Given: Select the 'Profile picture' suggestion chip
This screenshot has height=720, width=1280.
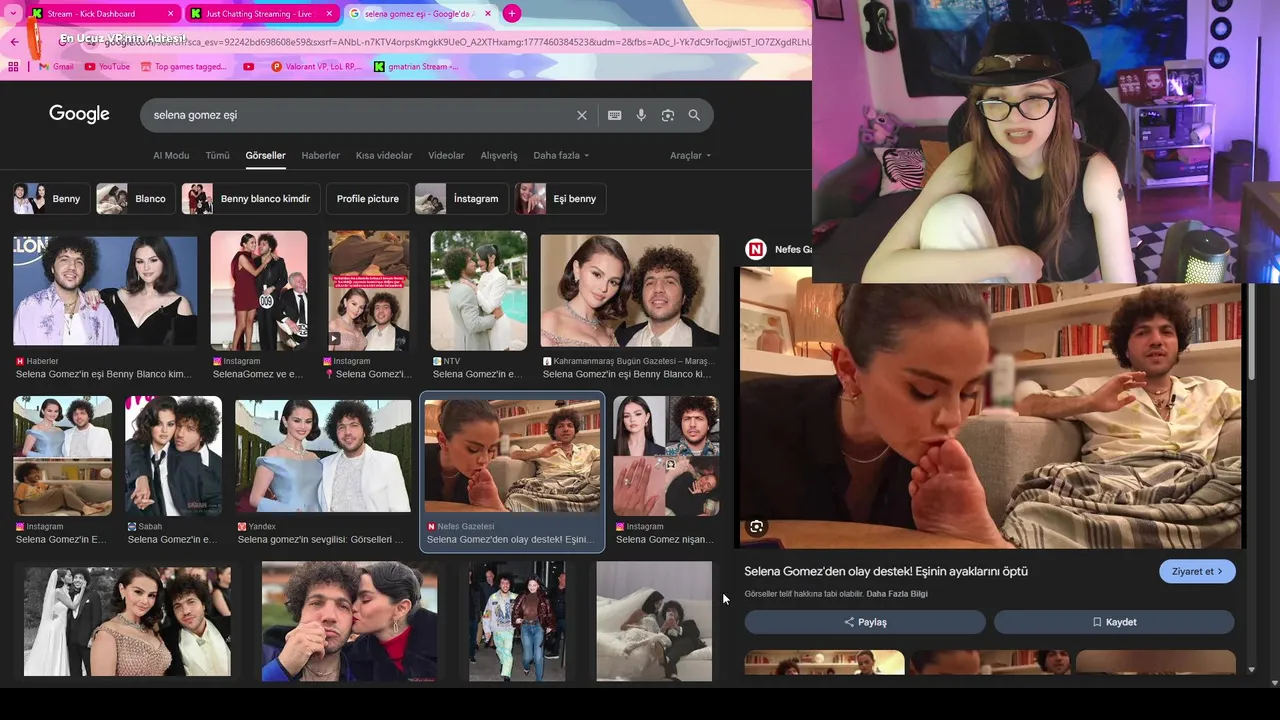Looking at the screenshot, I should coord(367,198).
